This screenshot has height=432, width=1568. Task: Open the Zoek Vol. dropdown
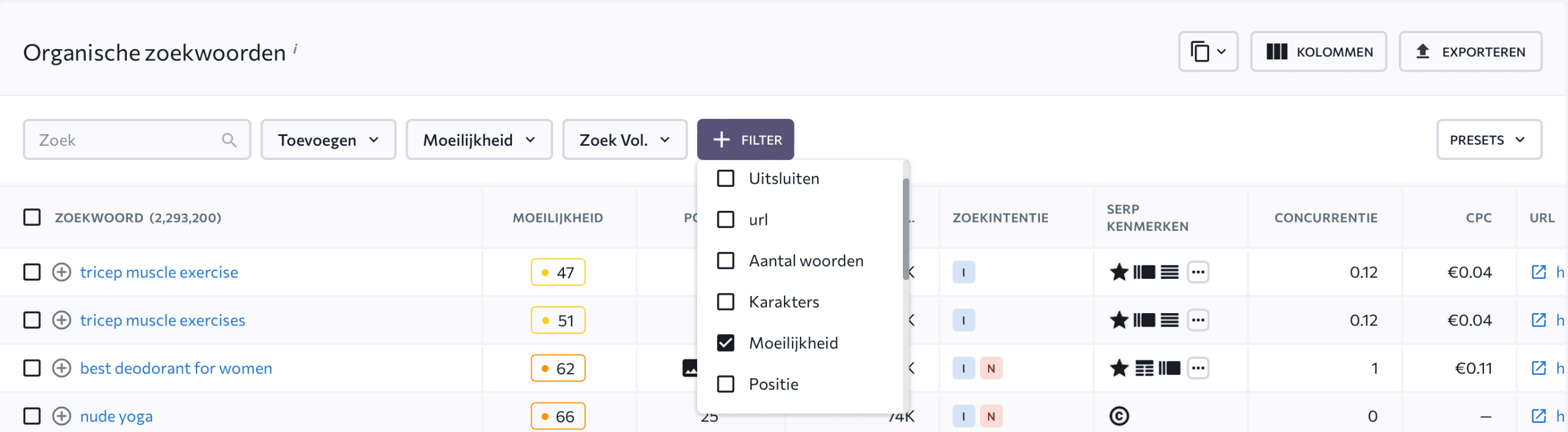point(625,140)
